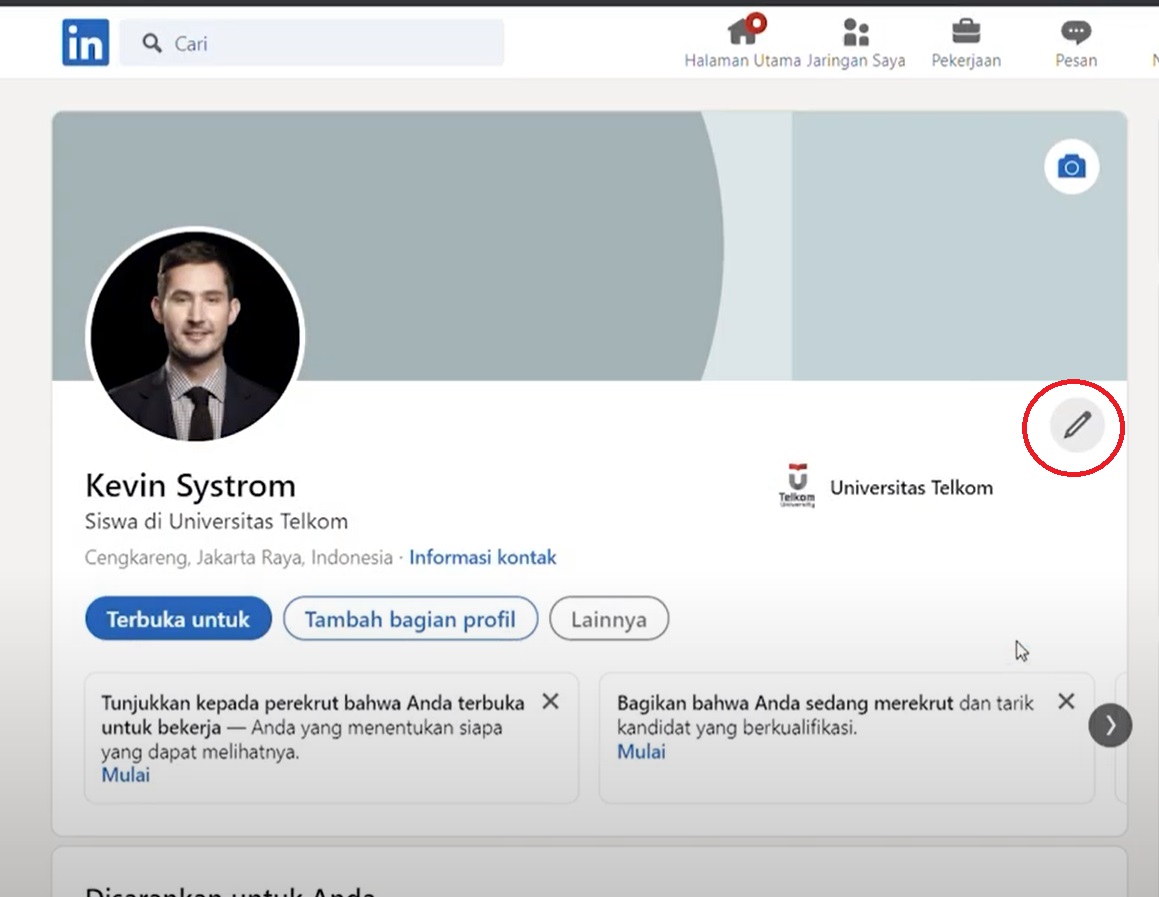Show next suggestion card with arrow
This screenshot has width=1159, height=897.
tap(1109, 725)
